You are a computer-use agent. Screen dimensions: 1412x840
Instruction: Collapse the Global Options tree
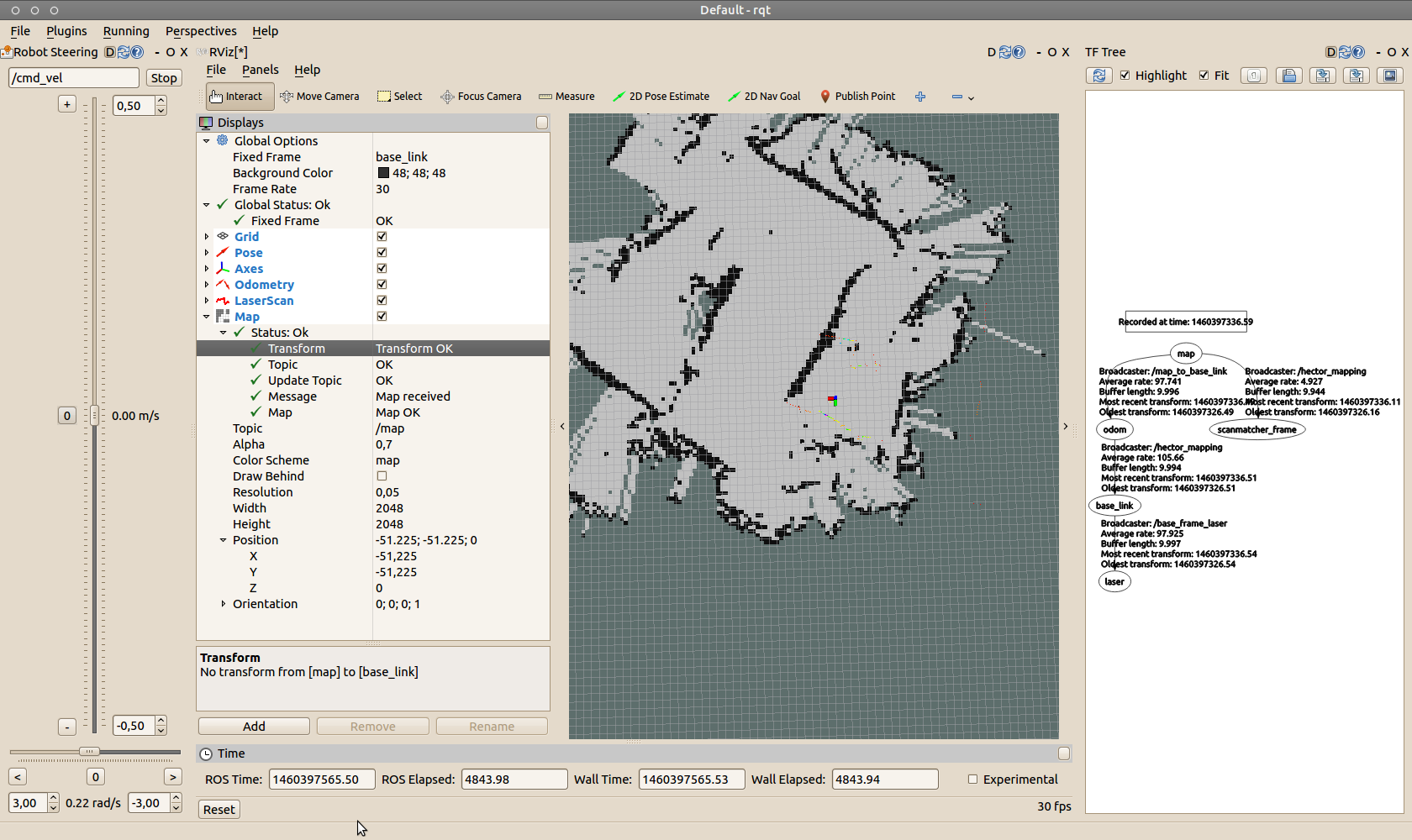[x=207, y=141]
